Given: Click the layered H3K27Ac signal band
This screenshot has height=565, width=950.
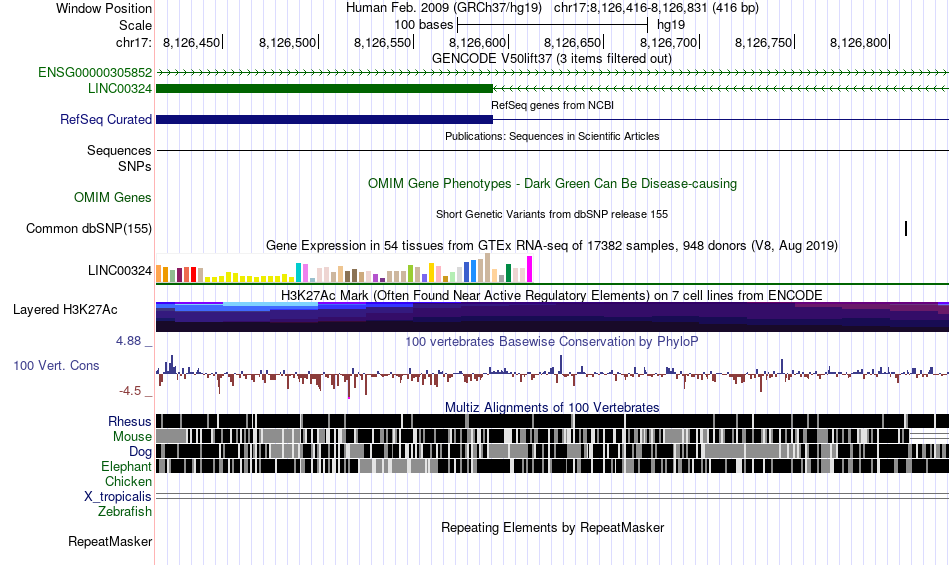Looking at the screenshot, I should [x=553, y=317].
